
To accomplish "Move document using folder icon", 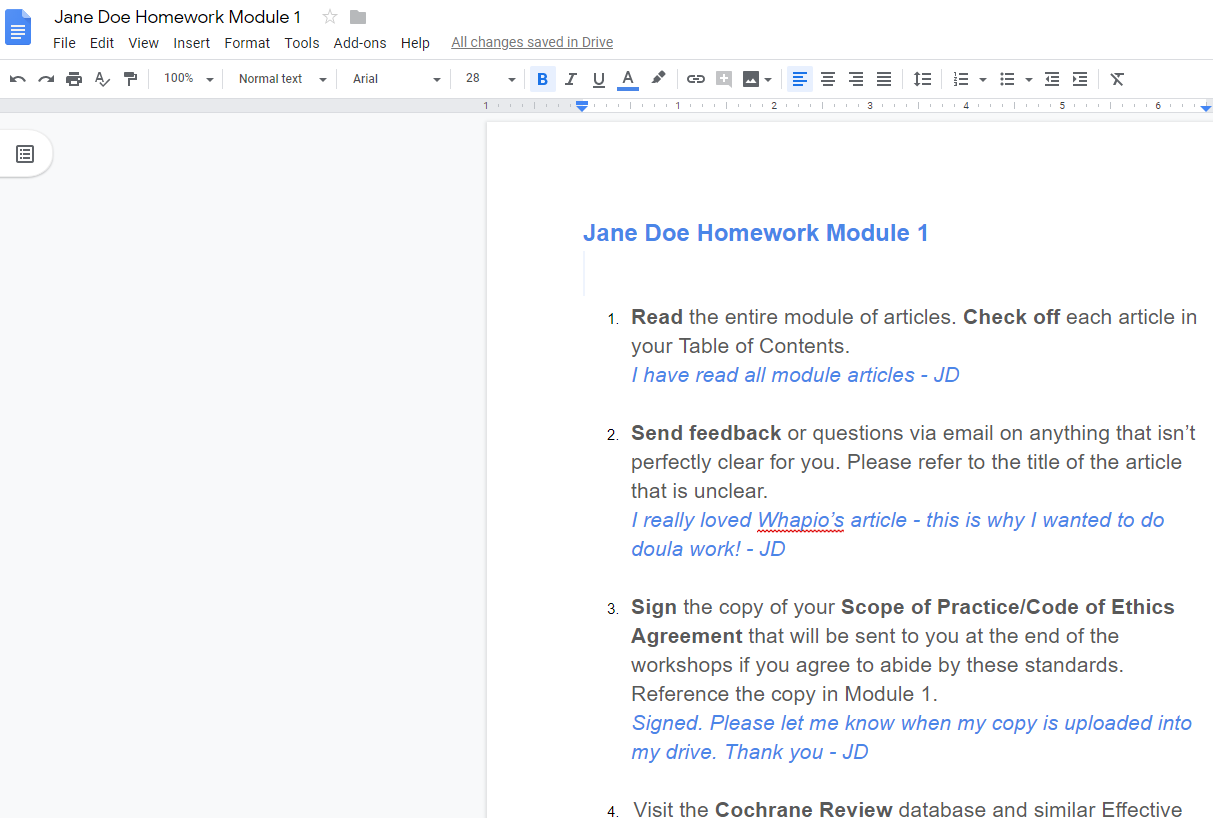I will tap(358, 17).
